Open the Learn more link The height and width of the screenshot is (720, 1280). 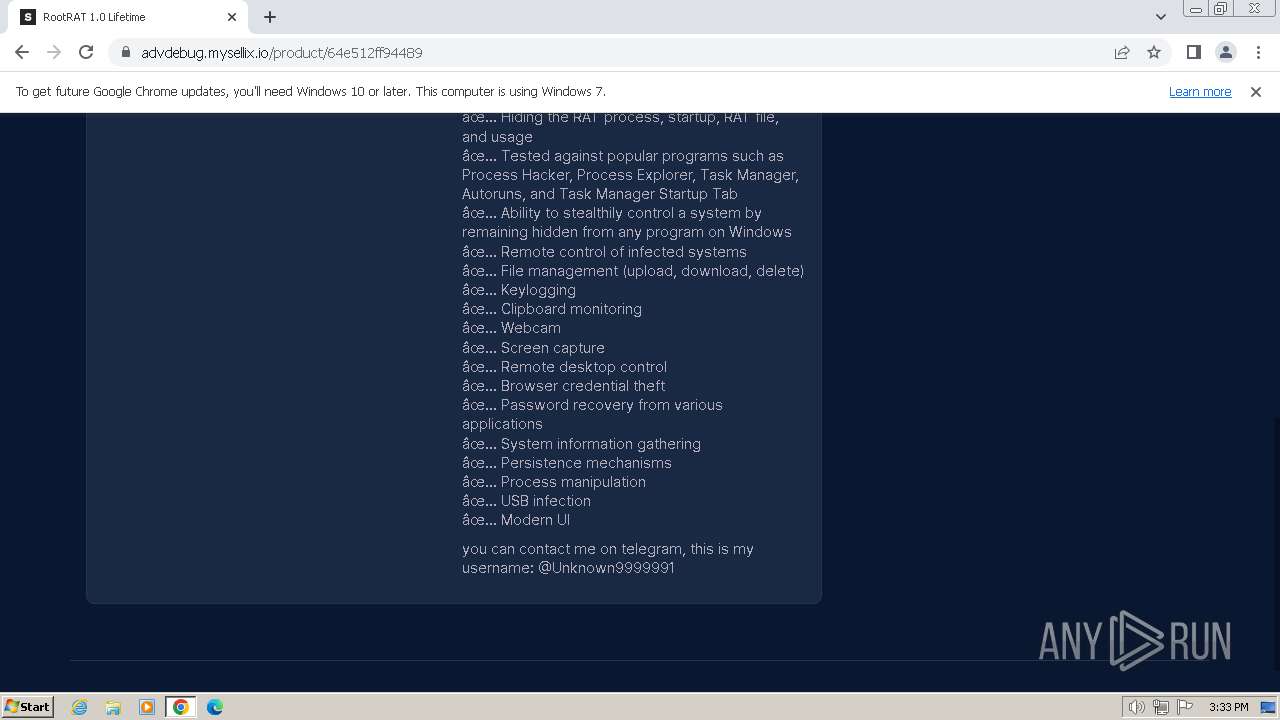1200,91
